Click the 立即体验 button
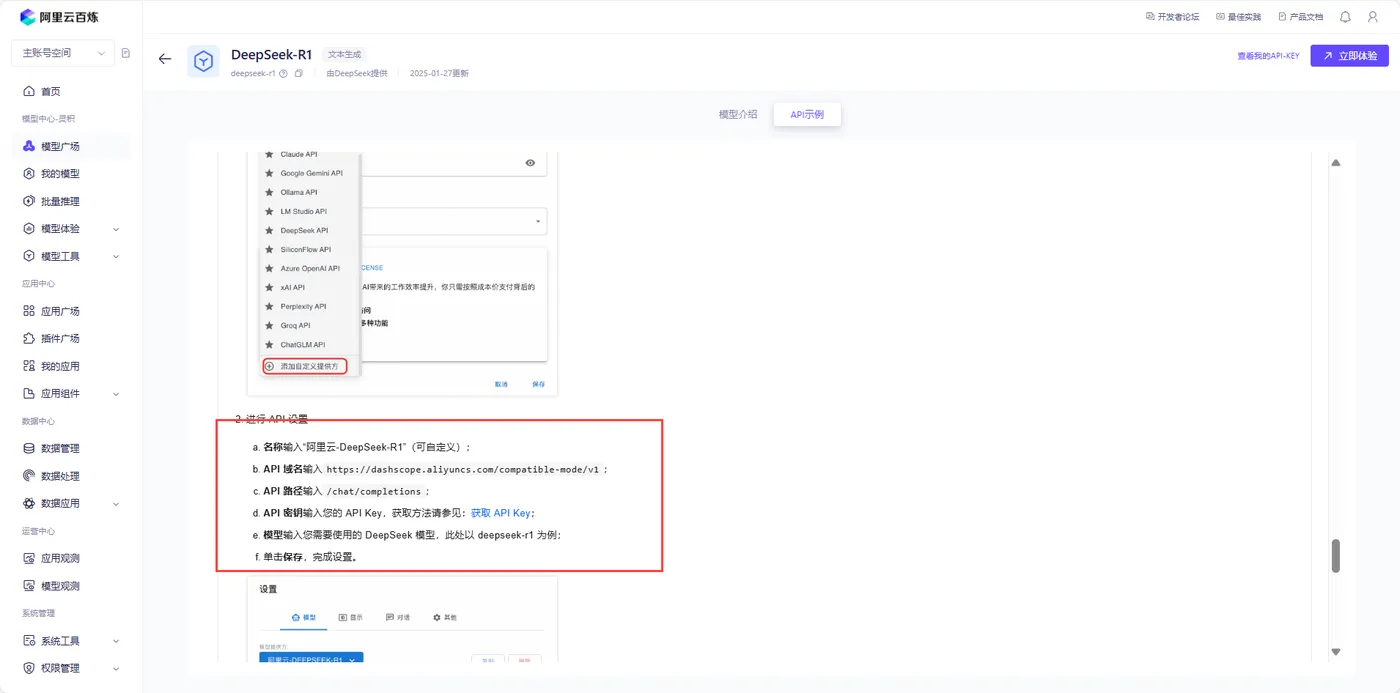Image resolution: width=1400 pixels, height=693 pixels. point(1349,56)
